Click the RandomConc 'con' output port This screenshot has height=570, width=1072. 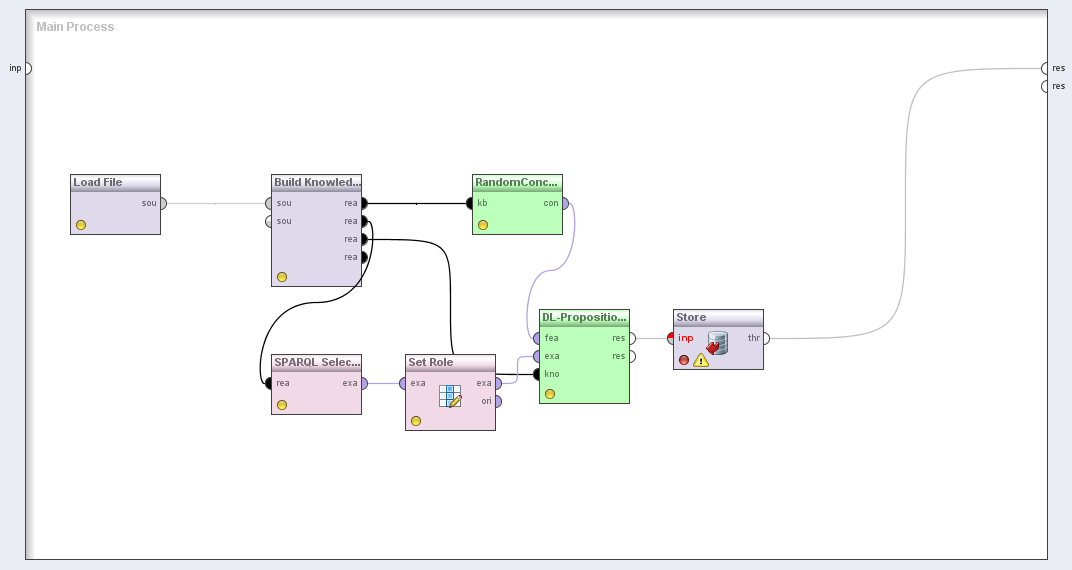coord(564,203)
